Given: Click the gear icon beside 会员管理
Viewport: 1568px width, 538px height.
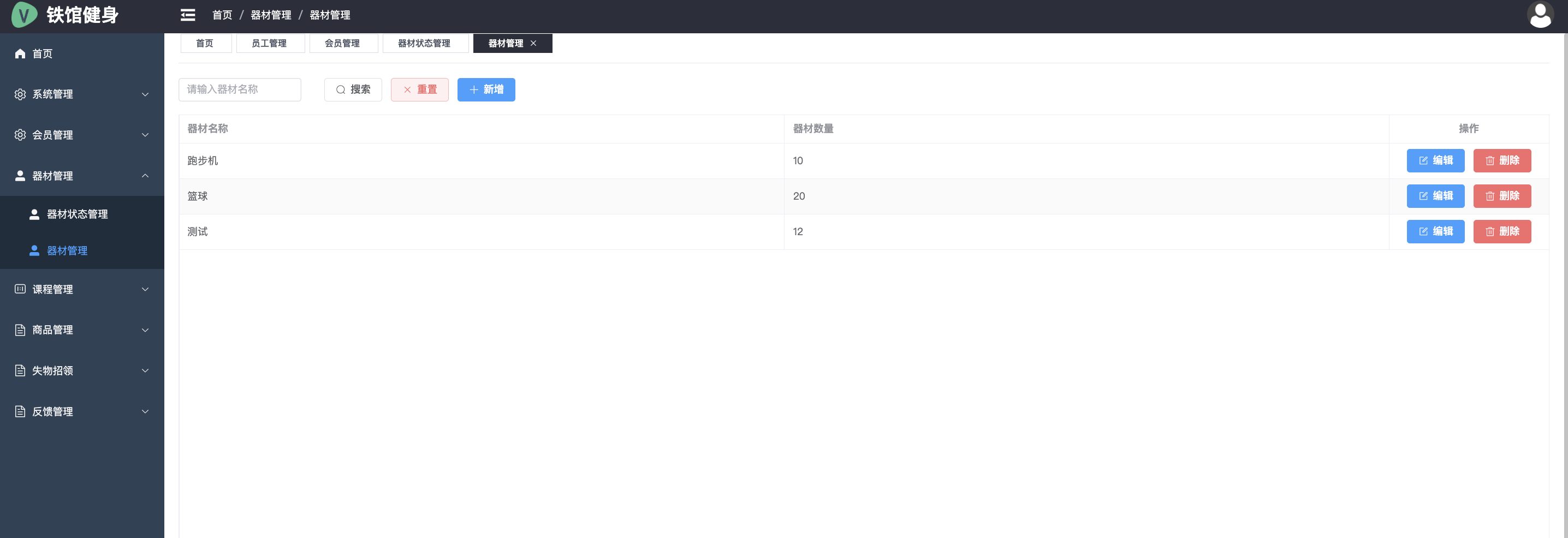Looking at the screenshot, I should point(20,135).
